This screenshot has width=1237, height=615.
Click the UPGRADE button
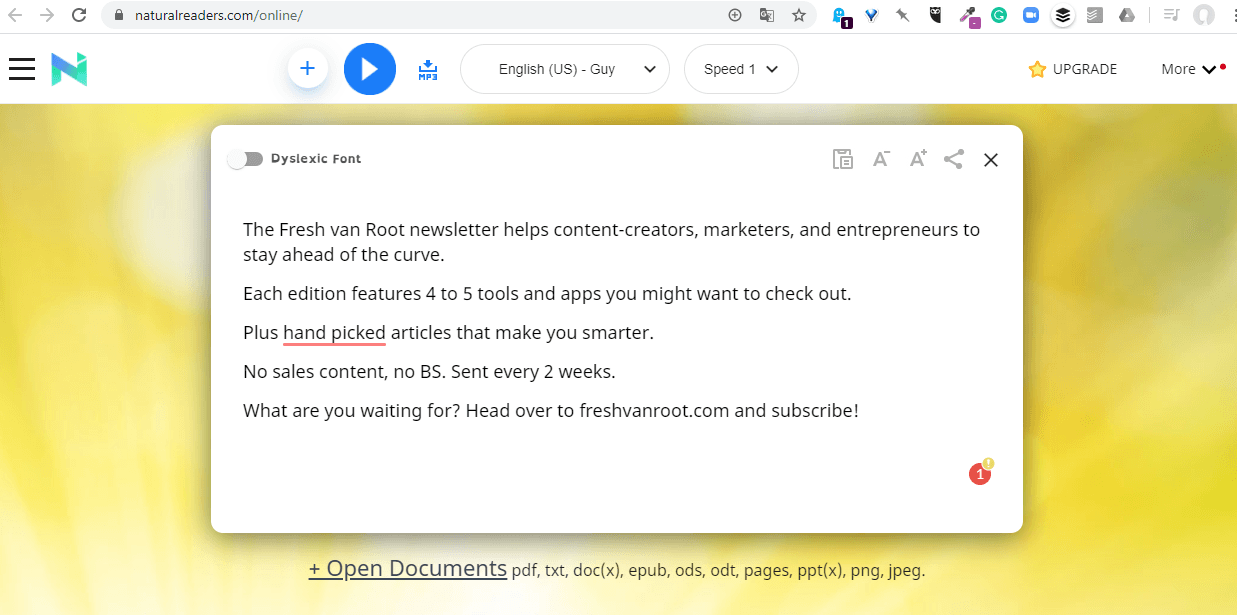coord(1073,69)
